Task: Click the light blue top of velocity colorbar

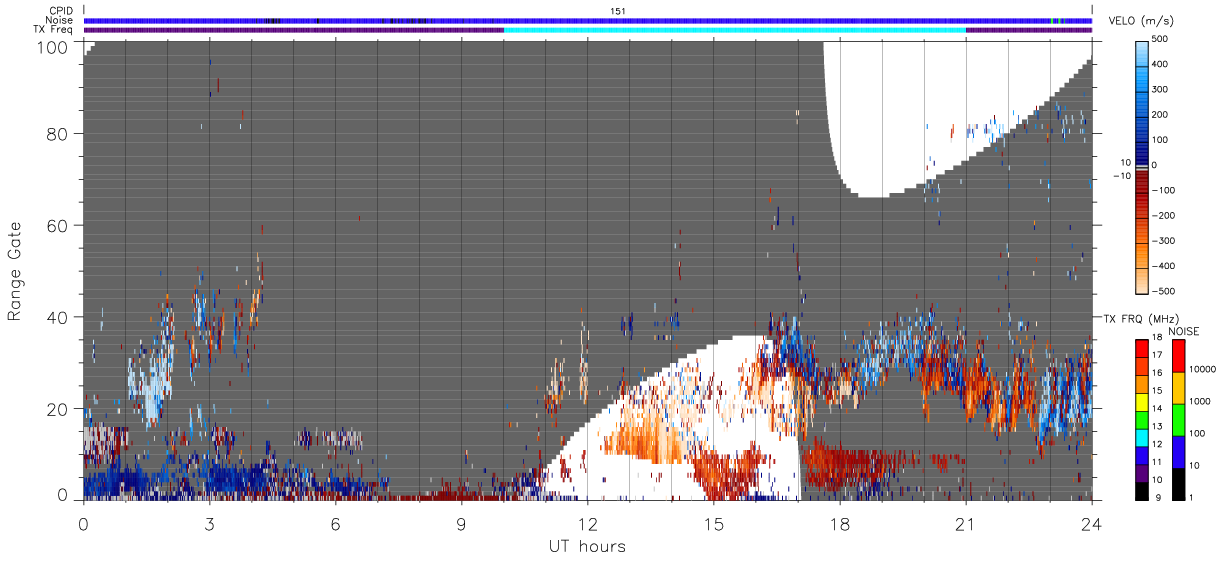Action: tap(1142, 52)
